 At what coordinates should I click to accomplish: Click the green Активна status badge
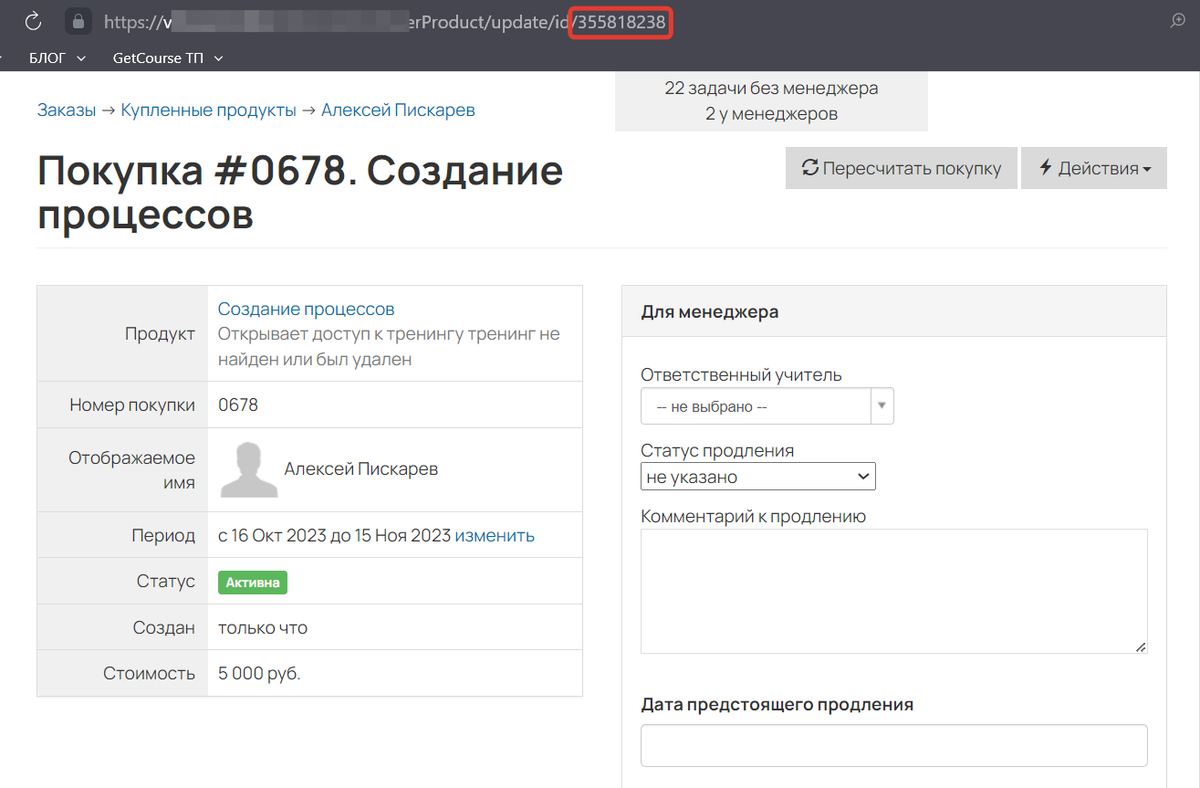point(253,582)
